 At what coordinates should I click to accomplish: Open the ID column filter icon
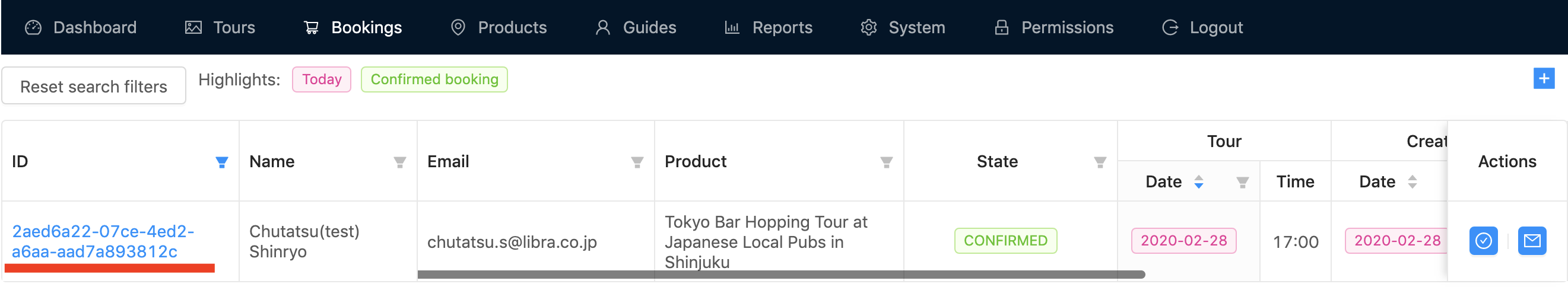click(x=221, y=162)
